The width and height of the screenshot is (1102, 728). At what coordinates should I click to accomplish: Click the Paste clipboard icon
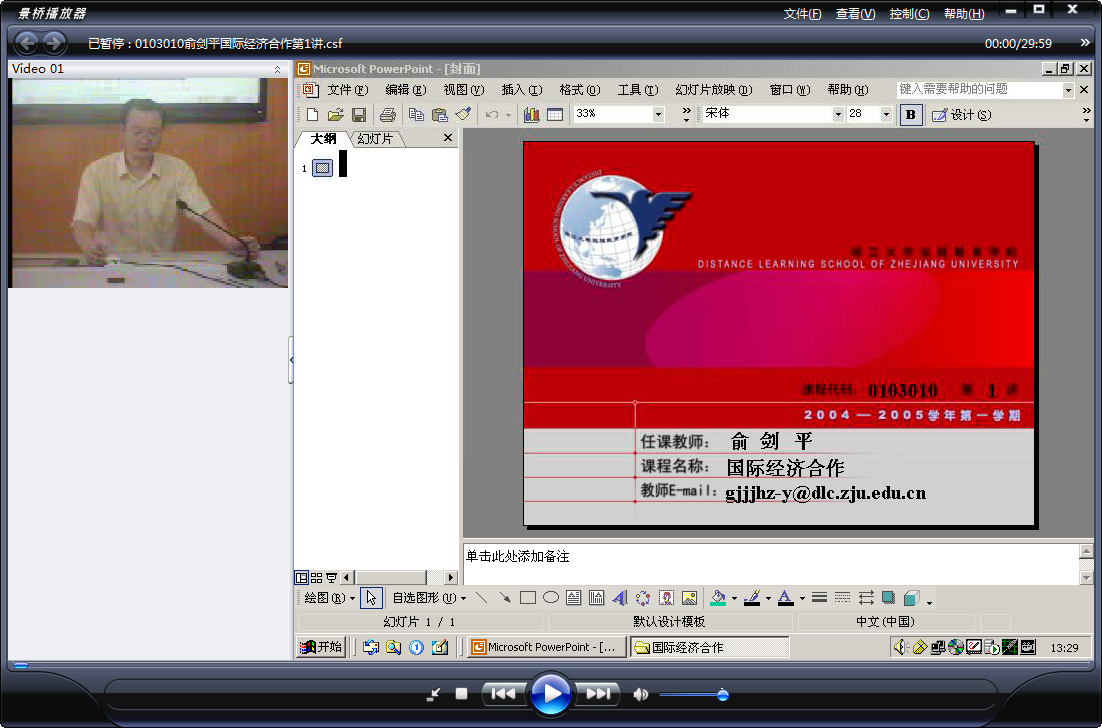point(439,114)
